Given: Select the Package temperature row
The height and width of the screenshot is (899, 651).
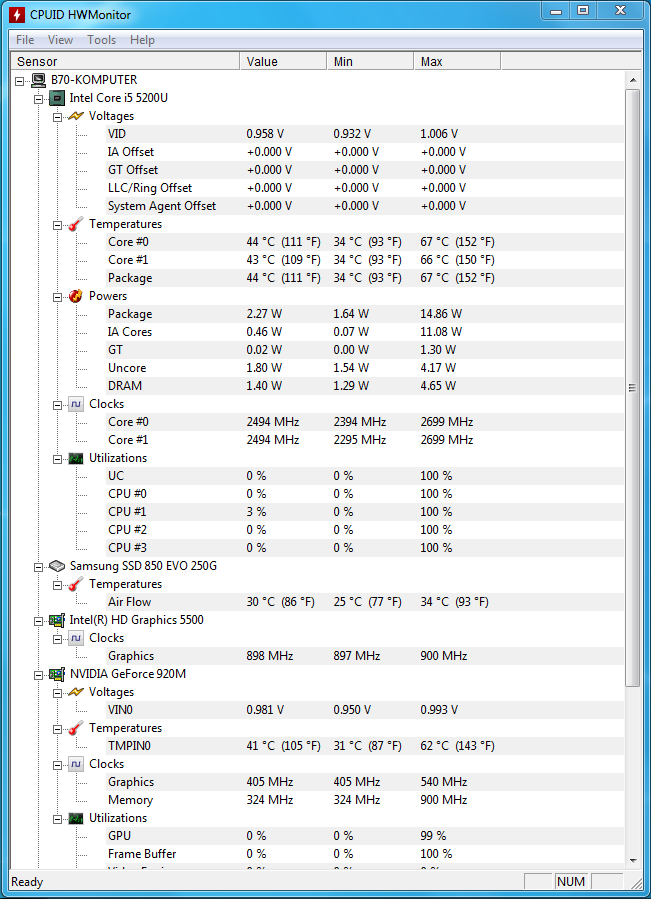Looking at the screenshot, I should (365, 278).
